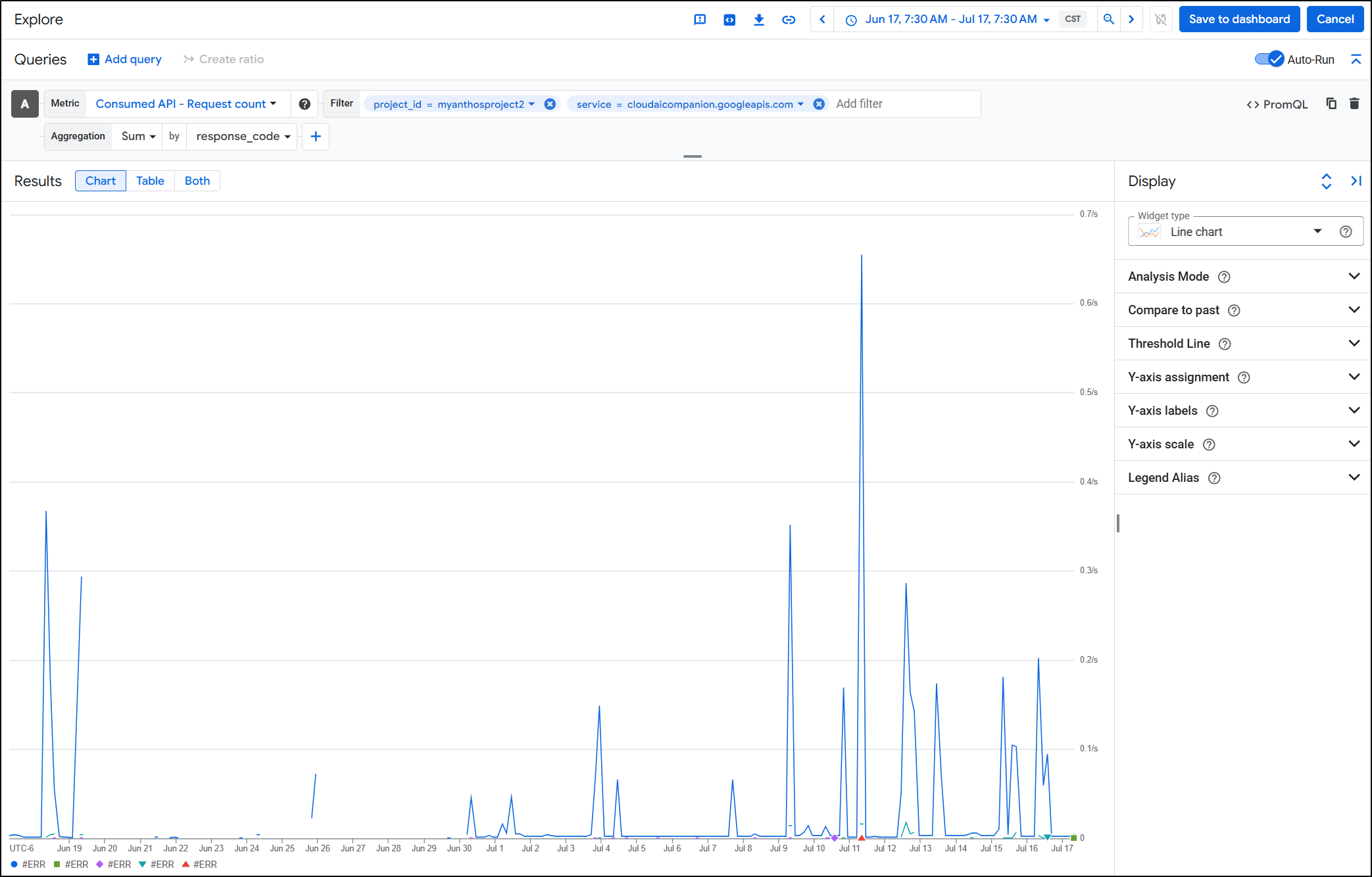Open Compare to past help icon

[1234, 310]
